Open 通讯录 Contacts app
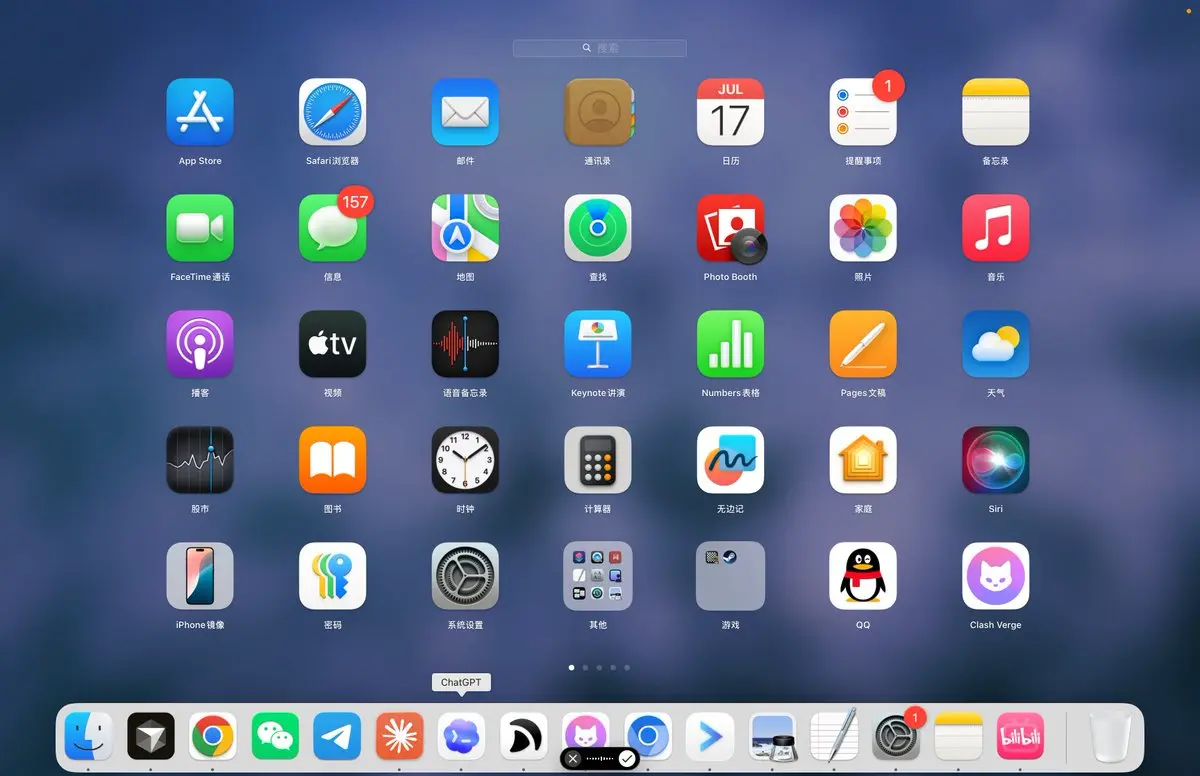The image size is (1200, 776). click(x=598, y=112)
